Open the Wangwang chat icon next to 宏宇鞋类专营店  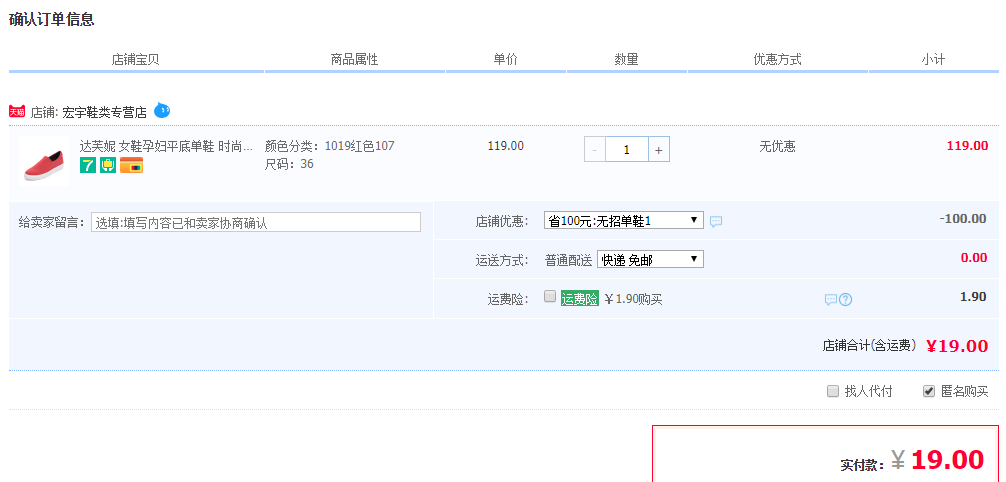(162, 111)
